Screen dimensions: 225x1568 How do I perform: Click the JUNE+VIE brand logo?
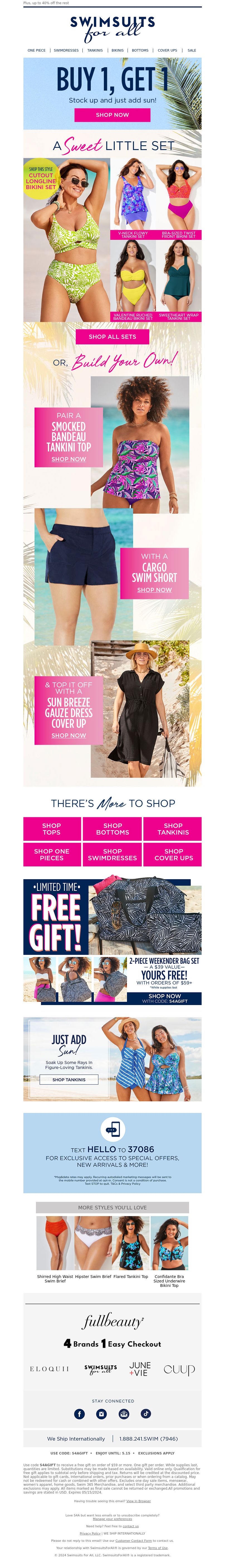click(140, 1368)
